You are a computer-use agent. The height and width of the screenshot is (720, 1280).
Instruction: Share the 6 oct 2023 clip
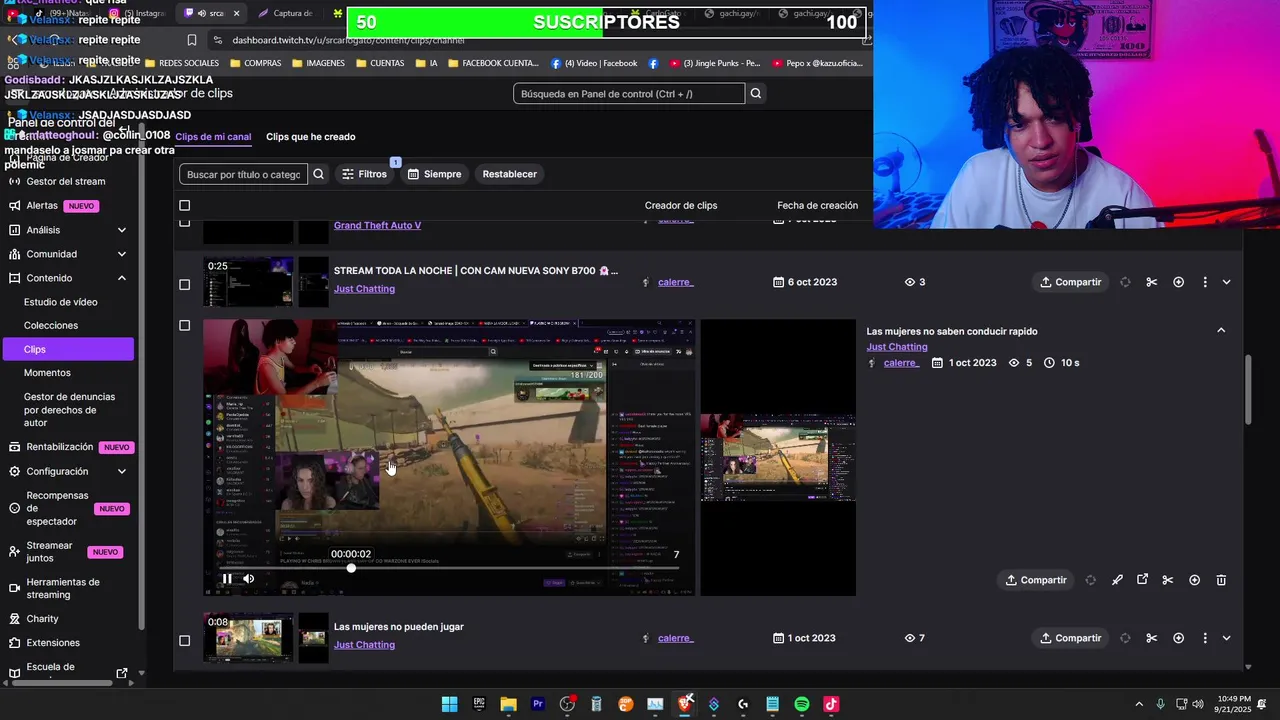pos(1070,282)
